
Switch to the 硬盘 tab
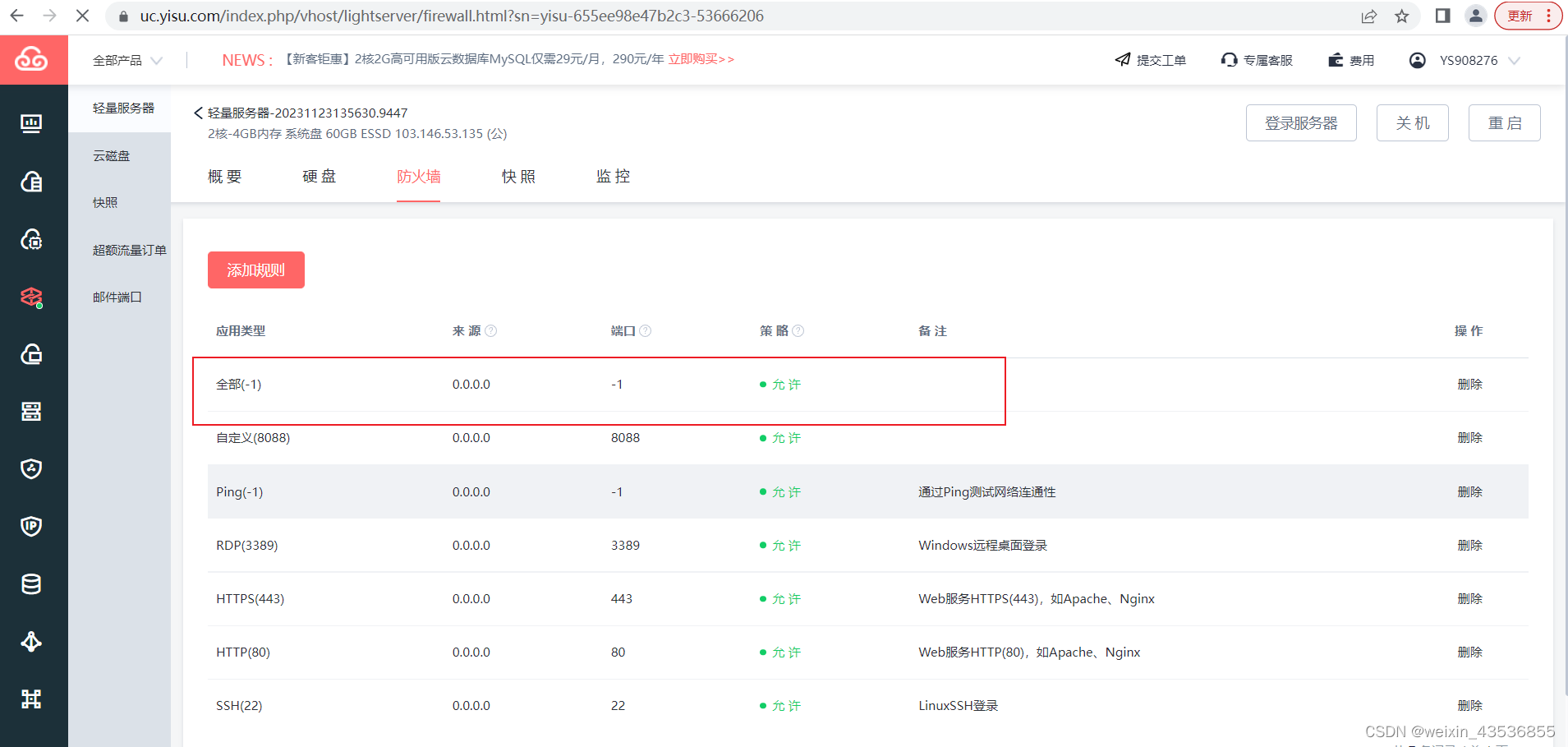point(320,176)
